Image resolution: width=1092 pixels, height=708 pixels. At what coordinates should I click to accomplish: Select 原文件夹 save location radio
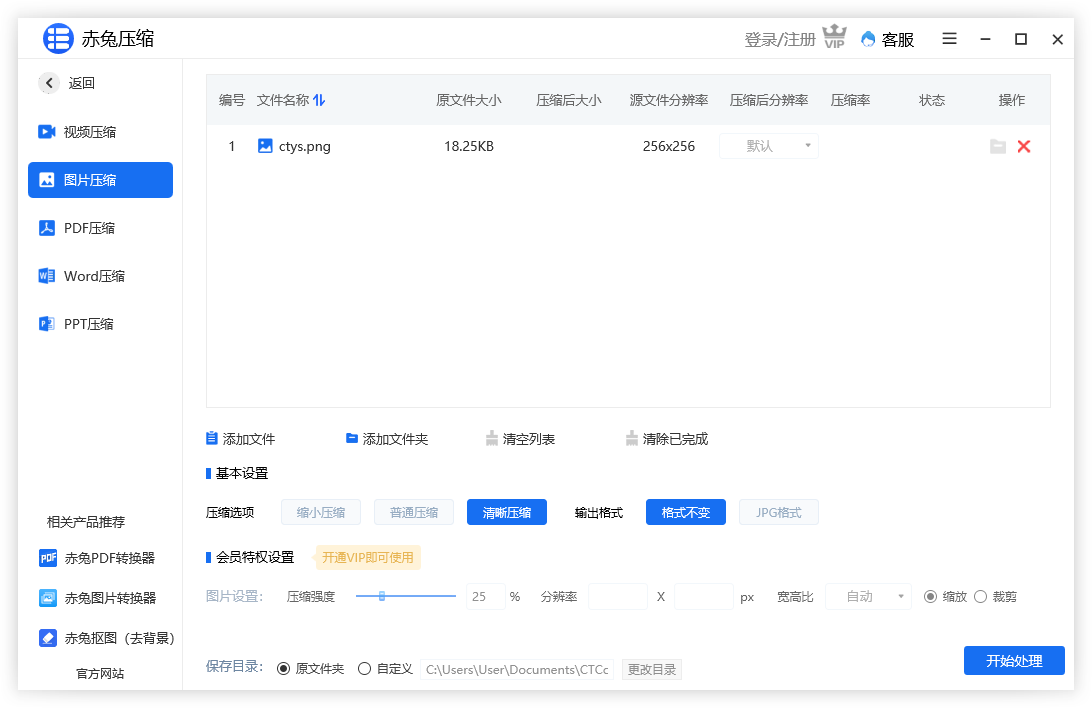[x=284, y=668]
